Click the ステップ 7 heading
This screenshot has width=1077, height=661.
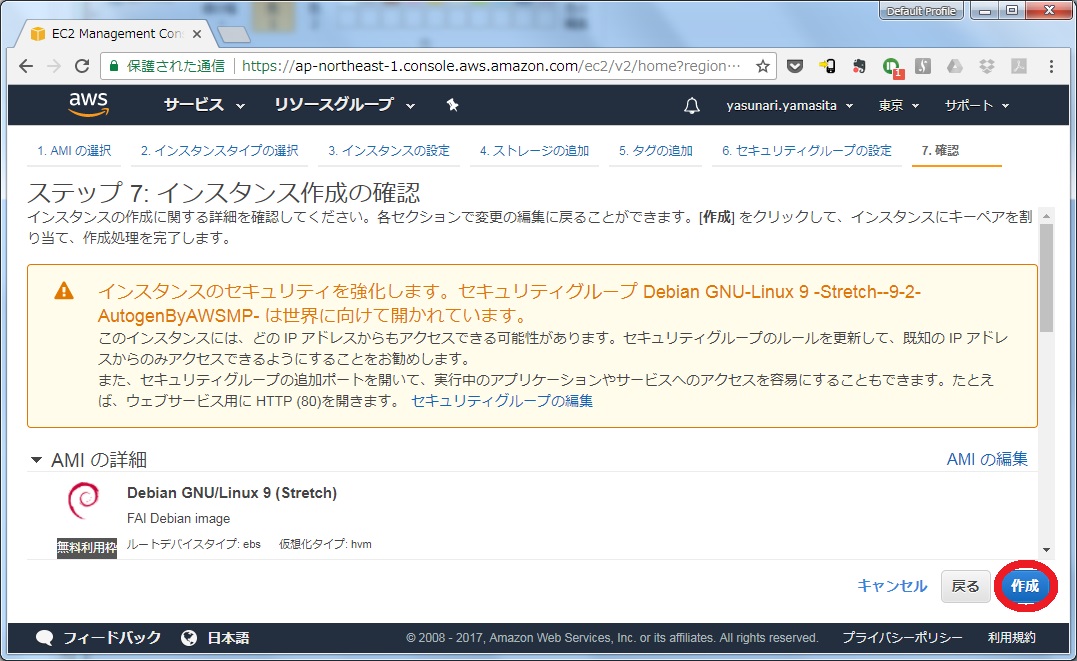pos(223,193)
